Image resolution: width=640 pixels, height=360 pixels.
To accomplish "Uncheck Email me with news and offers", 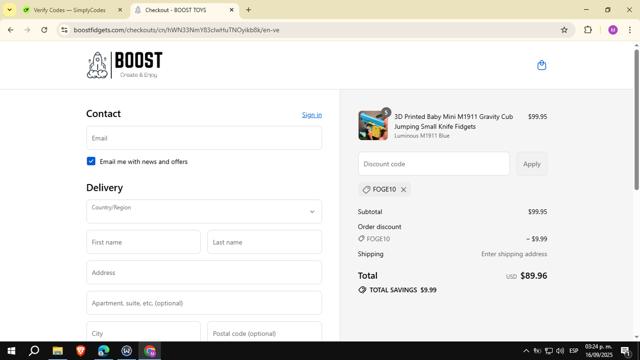I will (x=91, y=161).
